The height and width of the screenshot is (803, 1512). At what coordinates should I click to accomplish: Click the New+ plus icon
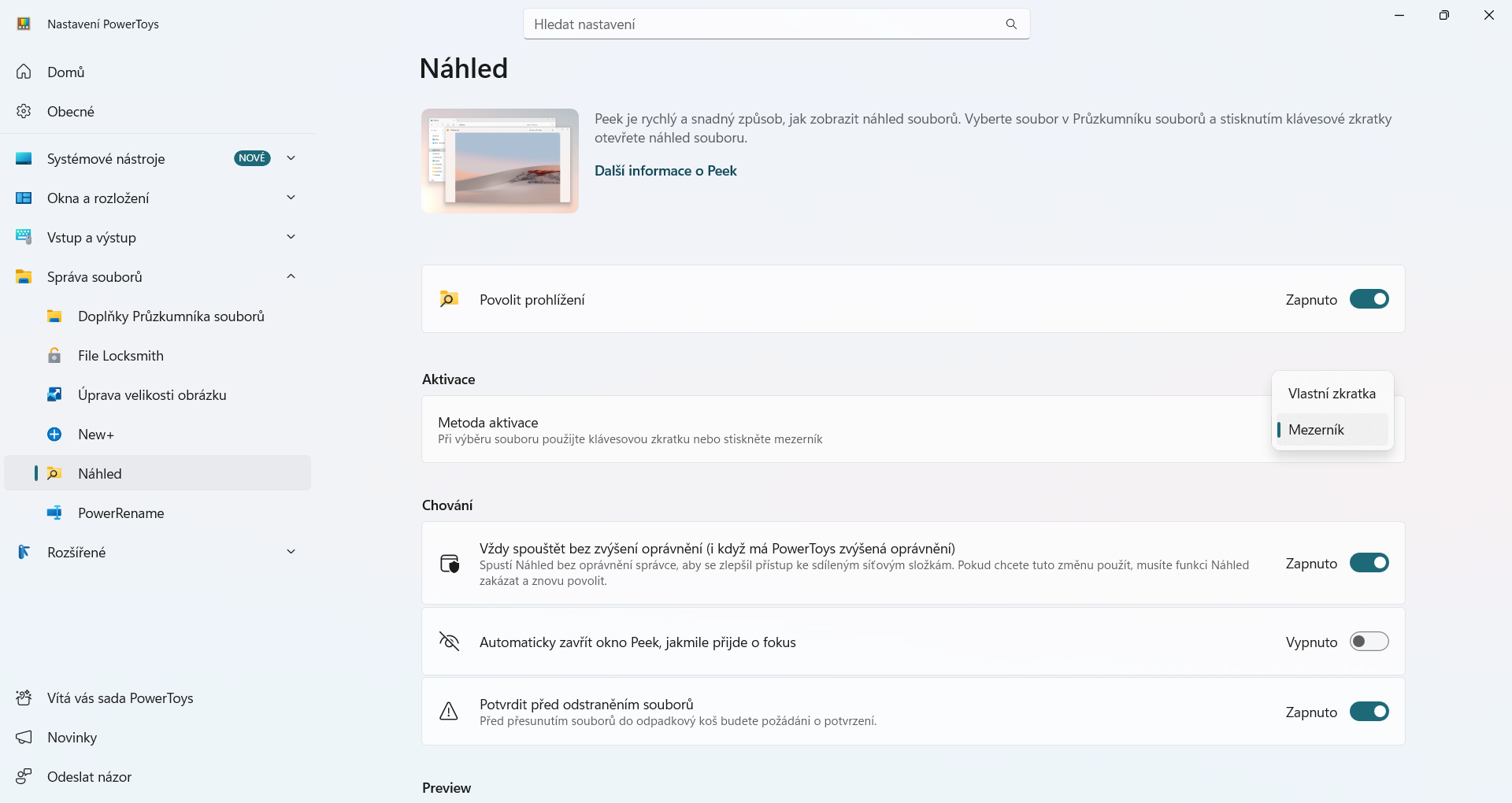pyautogui.click(x=54, y=435)
